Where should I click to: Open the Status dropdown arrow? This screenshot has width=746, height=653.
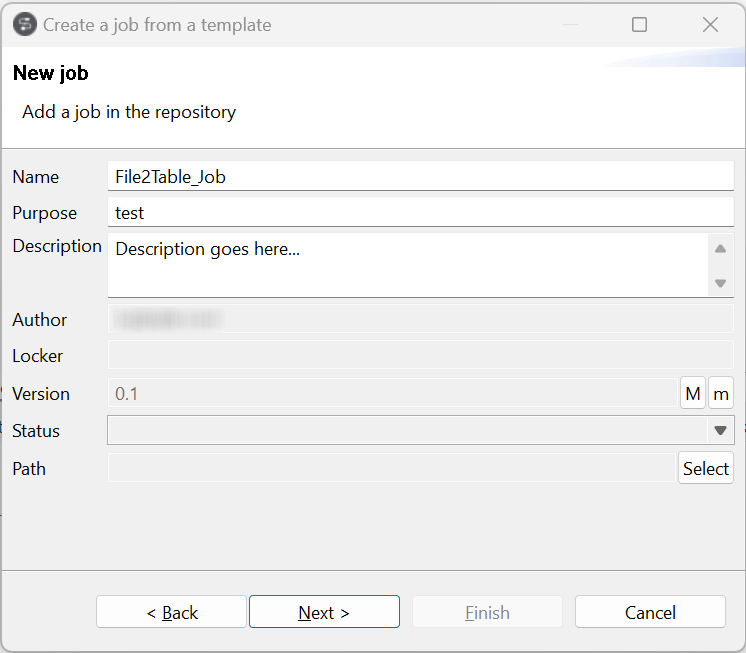[720, 431]
